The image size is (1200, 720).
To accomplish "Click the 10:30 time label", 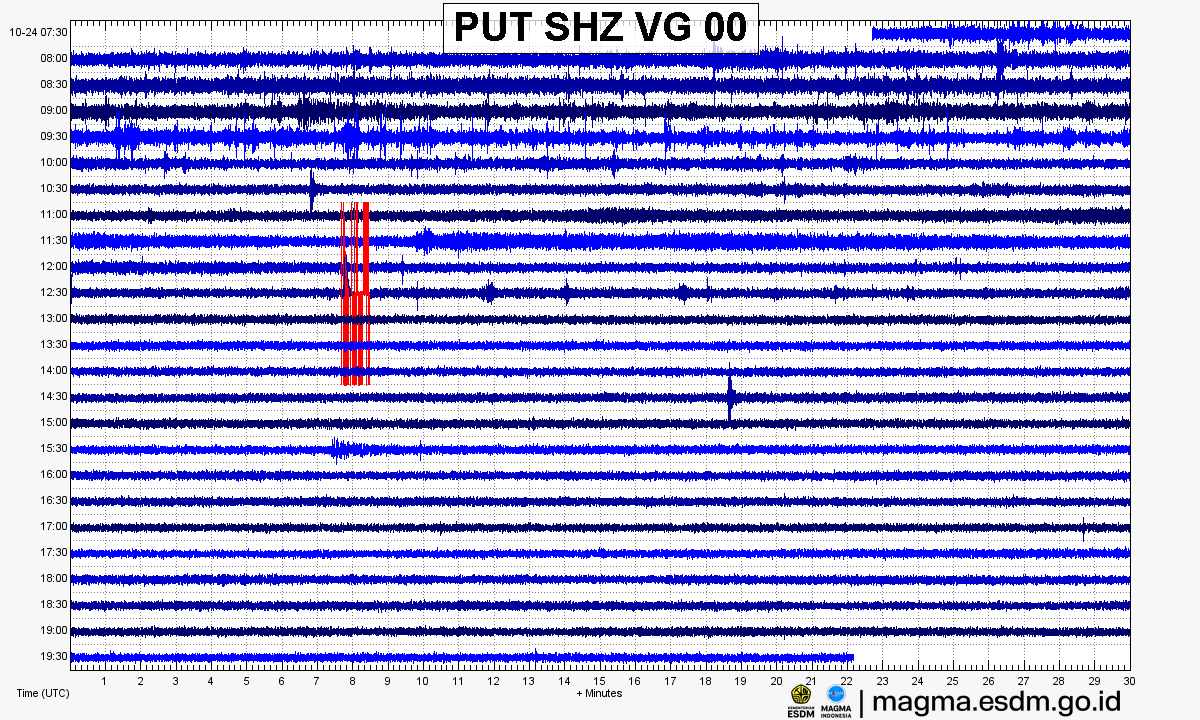I will pyautogui.click(x=54, y=188).
